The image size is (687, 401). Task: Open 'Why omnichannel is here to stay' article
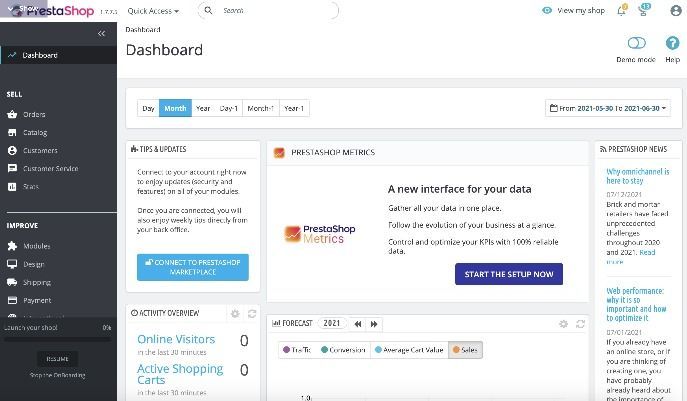click(637, 176)
